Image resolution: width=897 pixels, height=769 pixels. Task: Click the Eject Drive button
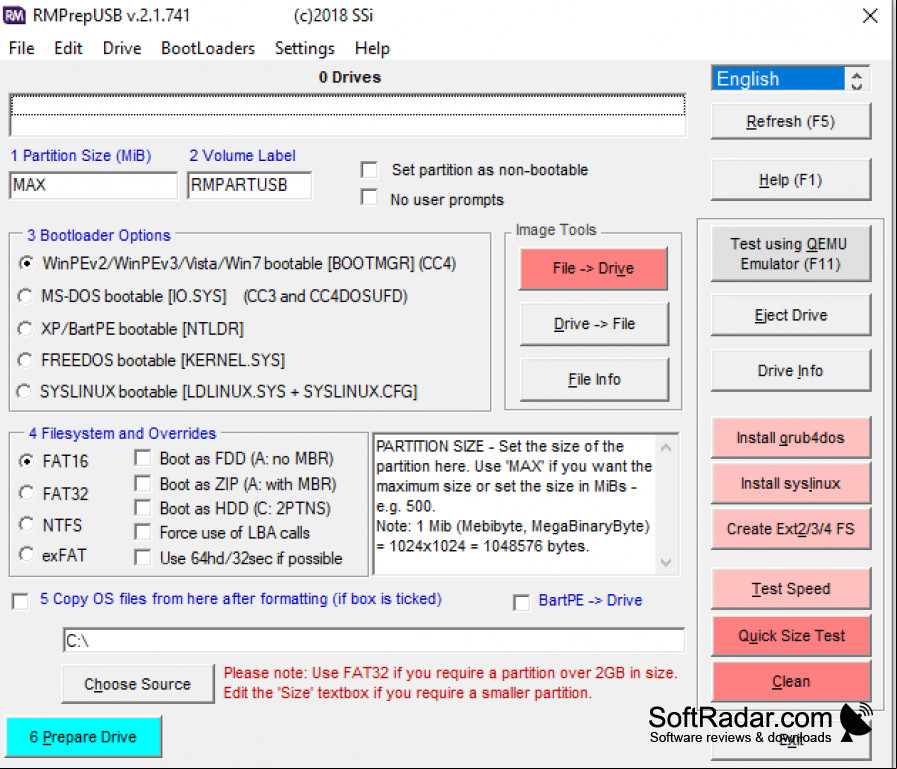coord(791,315)
